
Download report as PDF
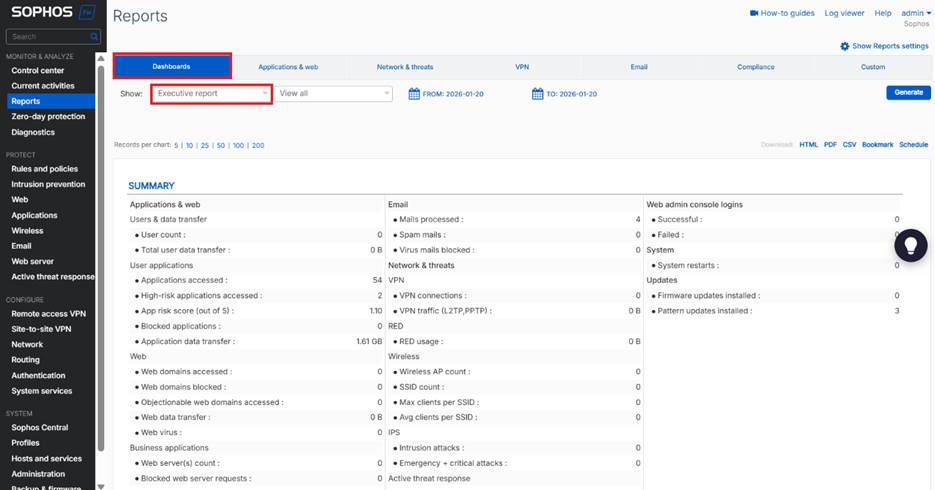[x=830, y=145]
